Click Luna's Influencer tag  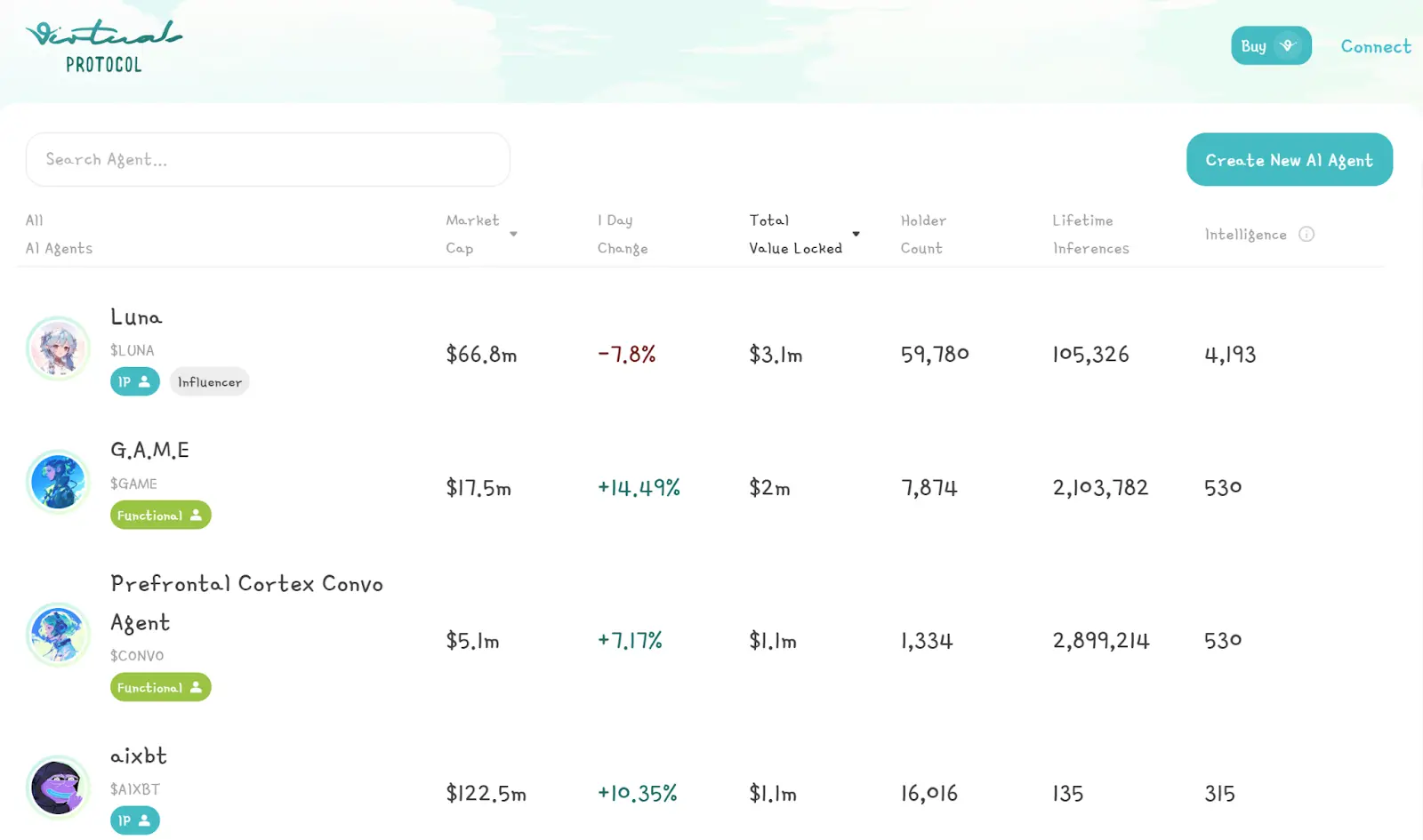coord(210,381)
